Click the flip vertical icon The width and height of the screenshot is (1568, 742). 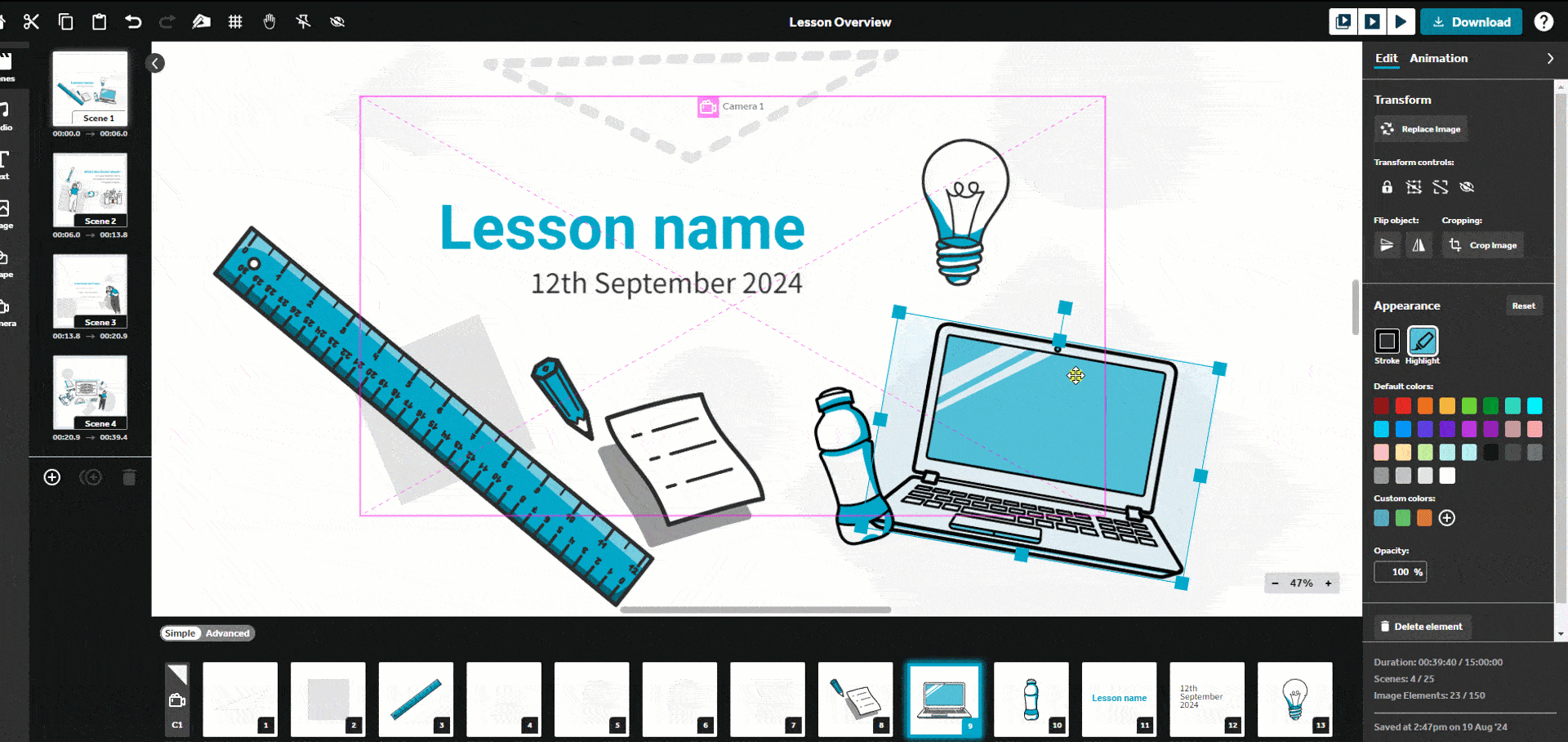pyautogui.click(x=1387, y=245)
